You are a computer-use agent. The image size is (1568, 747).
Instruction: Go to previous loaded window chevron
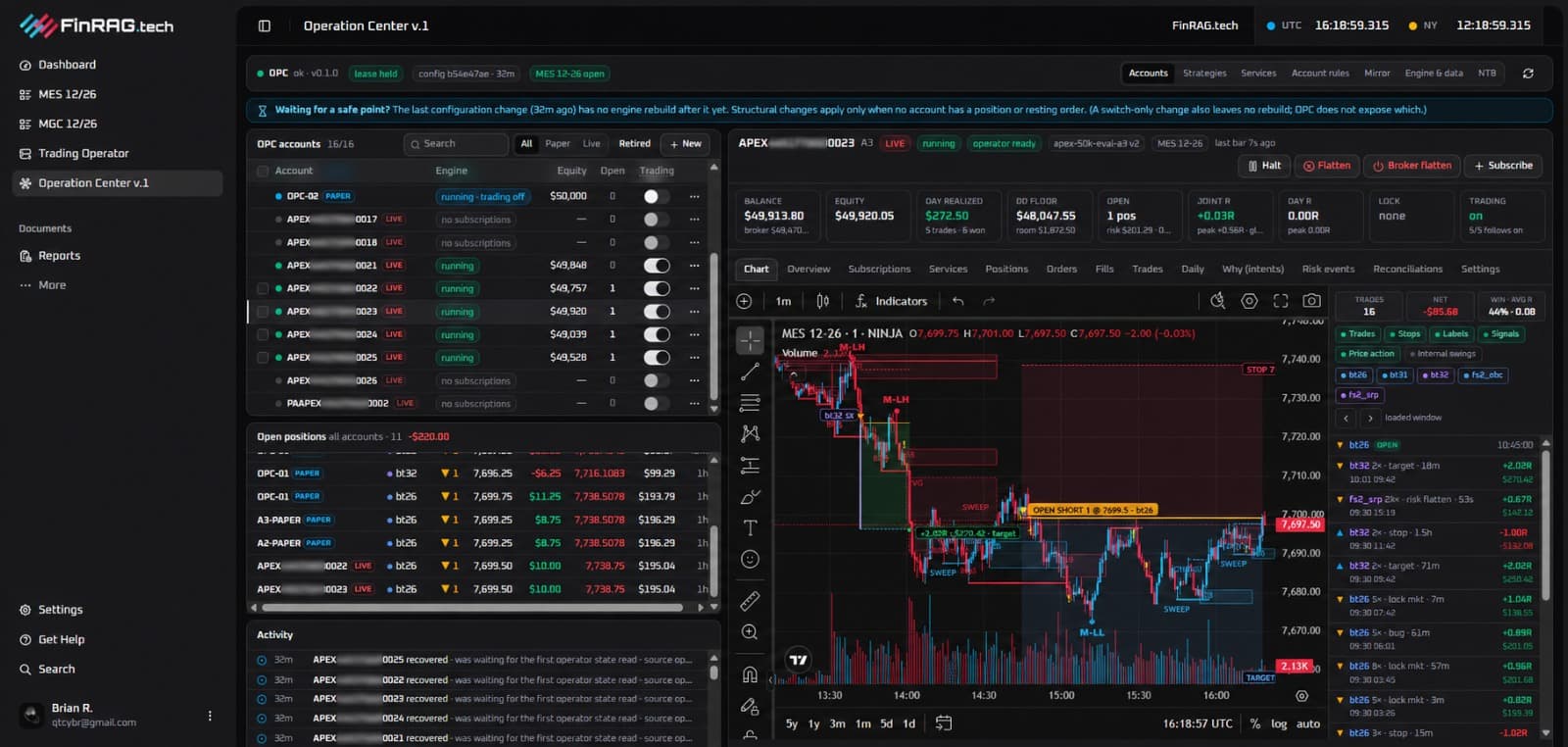[1346, 418]
